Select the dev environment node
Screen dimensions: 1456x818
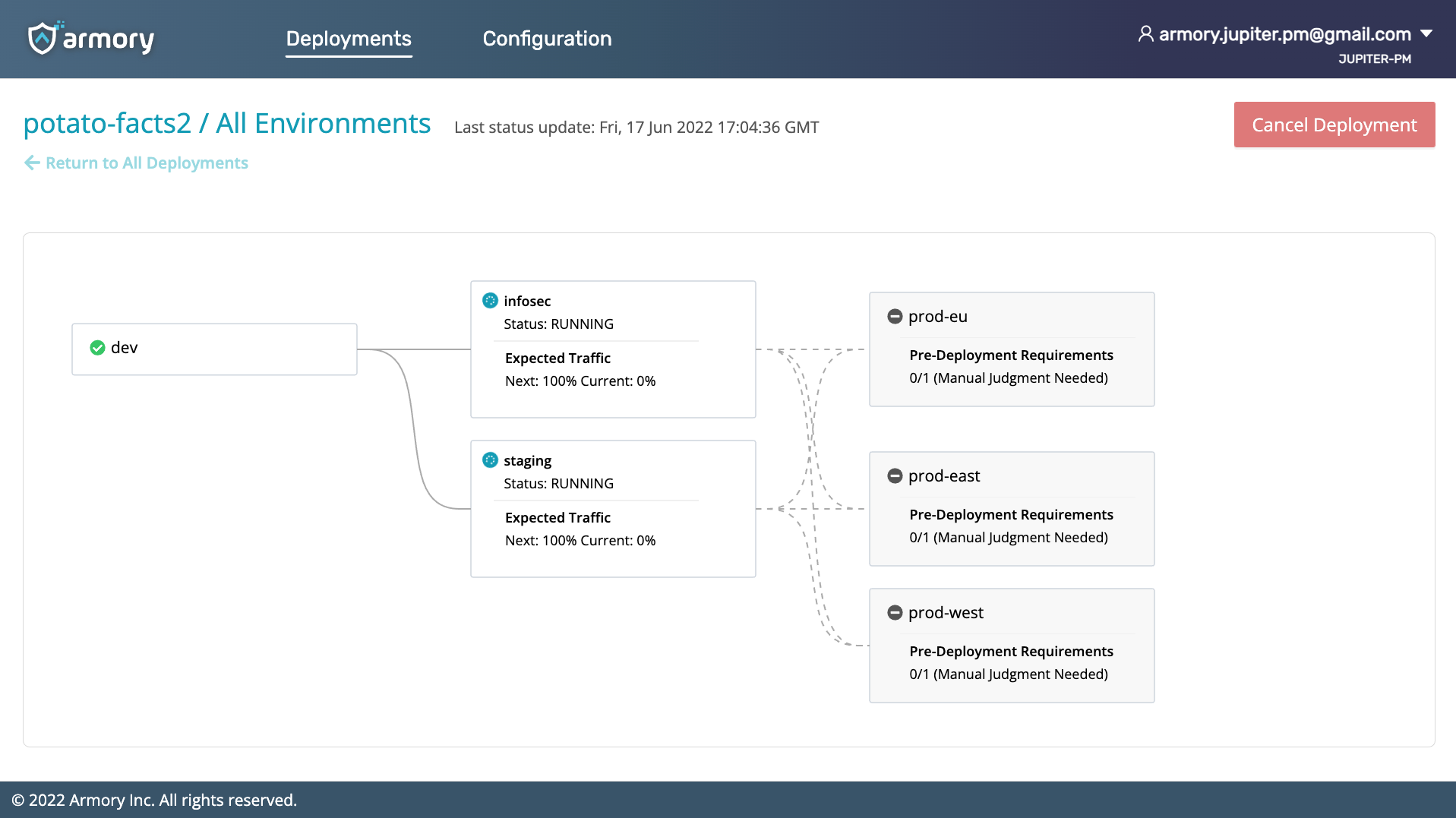tap(214, 349)
